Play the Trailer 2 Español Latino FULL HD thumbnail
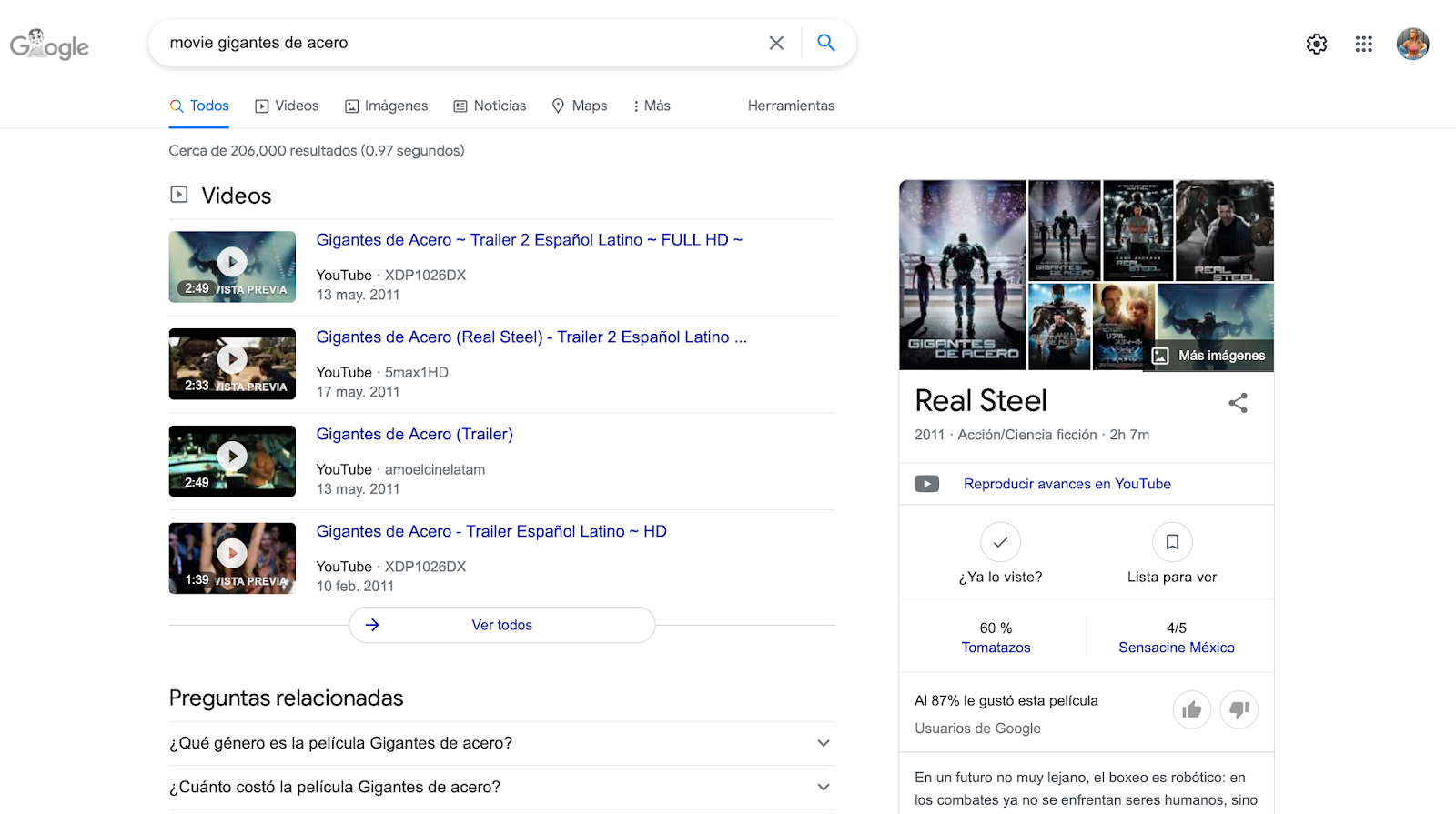Screen dimensions: 1456x814 [x=232, y=266]
